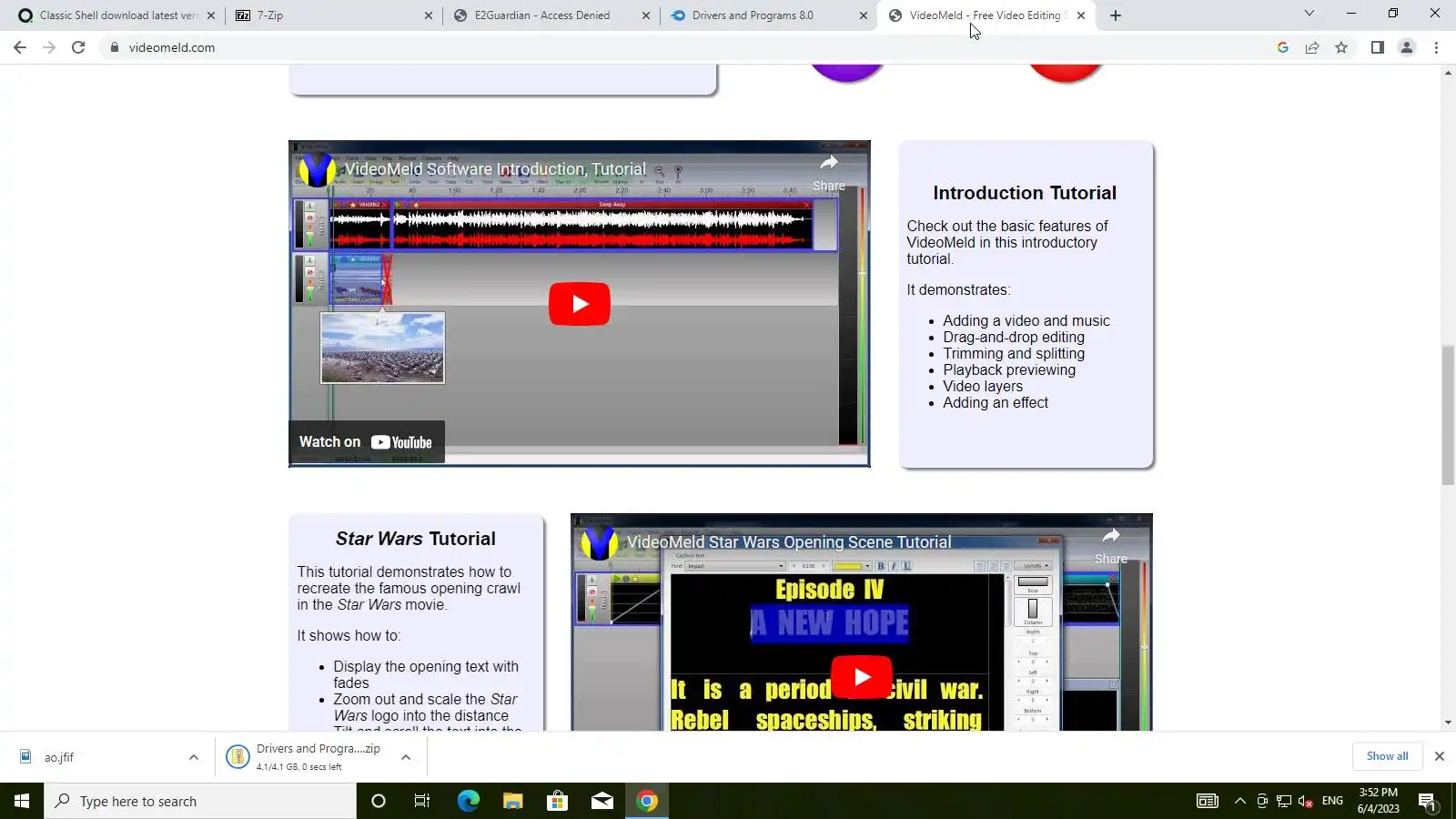Close the downloads bar
1456x819 pixels.
1440,756
